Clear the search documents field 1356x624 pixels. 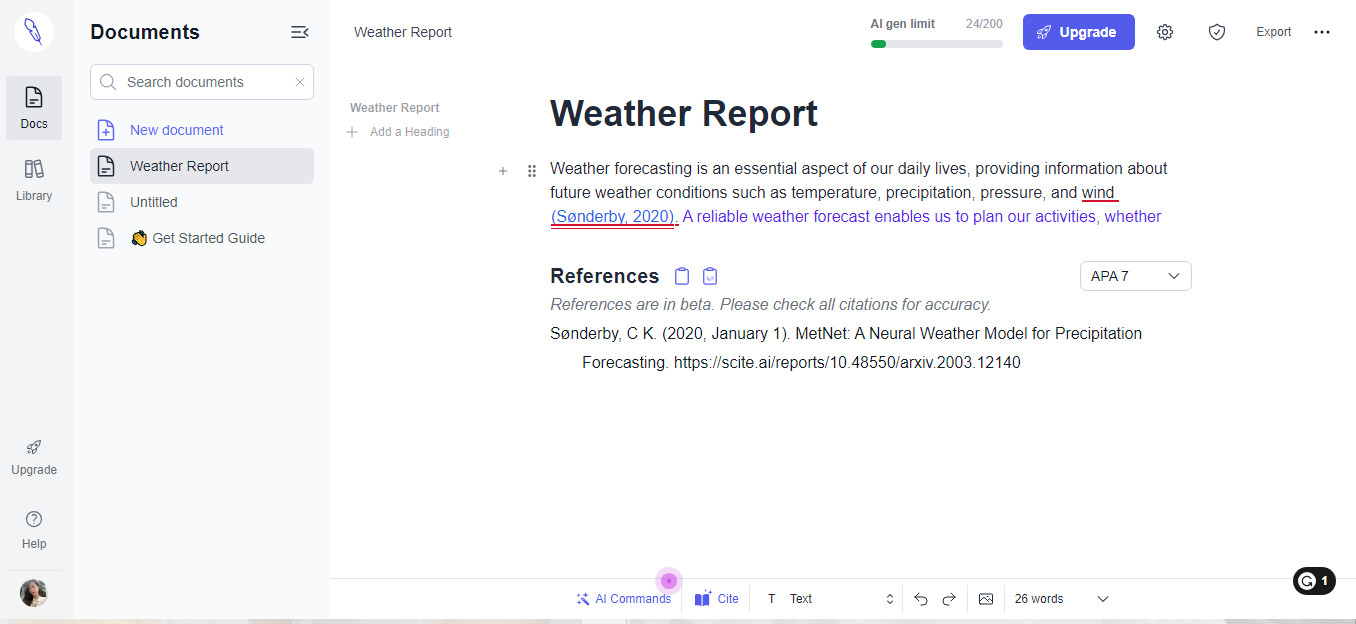(x=299, y=82)
